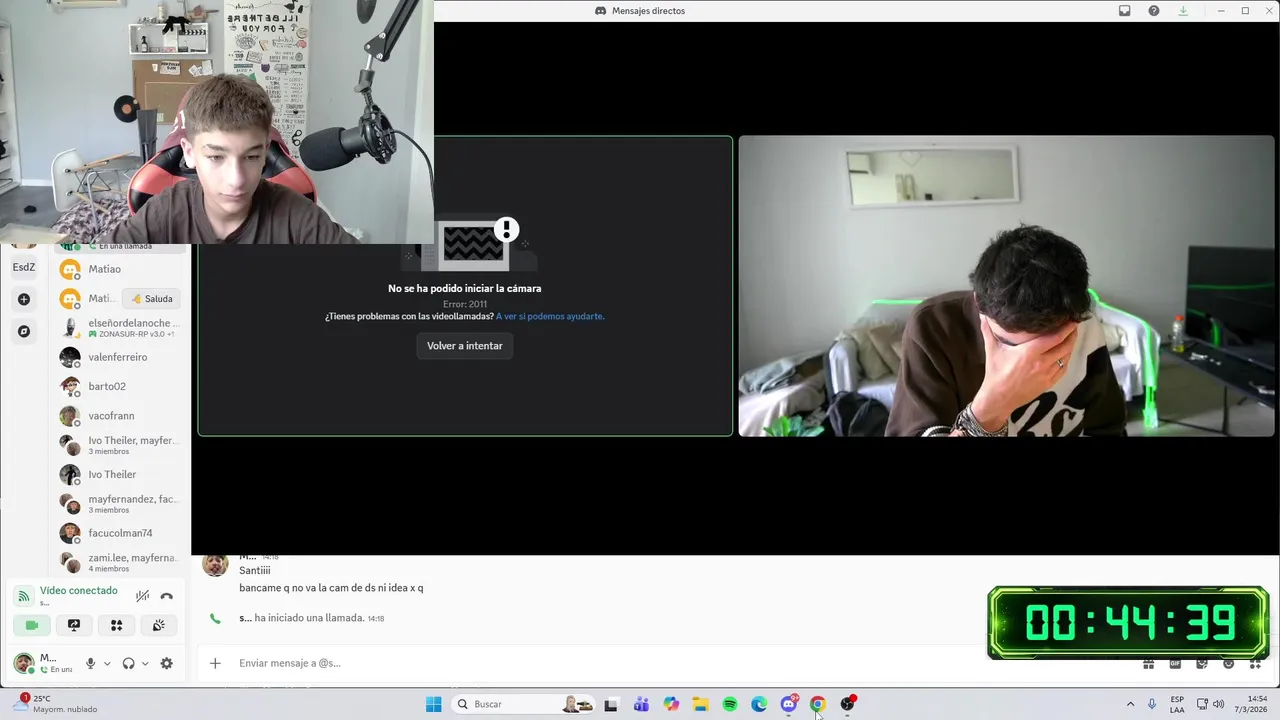Open Microsoft Edge from taskbar
The height and width of the screenshot is (720, 1280).
point(759,704)
